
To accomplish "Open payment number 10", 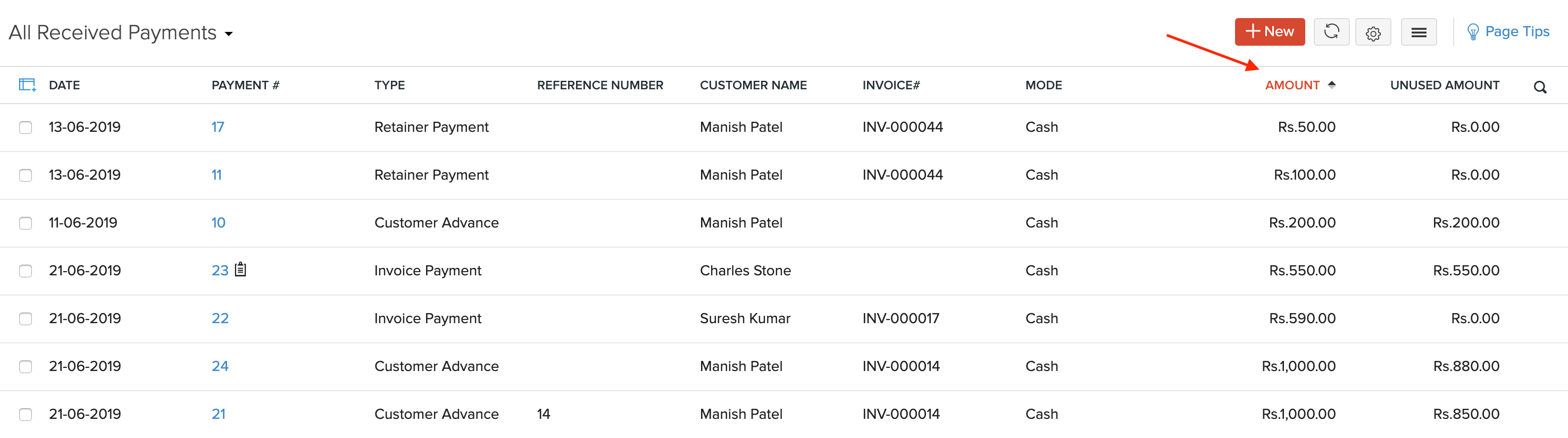I will pyautogui.click(x=218, y=223).
